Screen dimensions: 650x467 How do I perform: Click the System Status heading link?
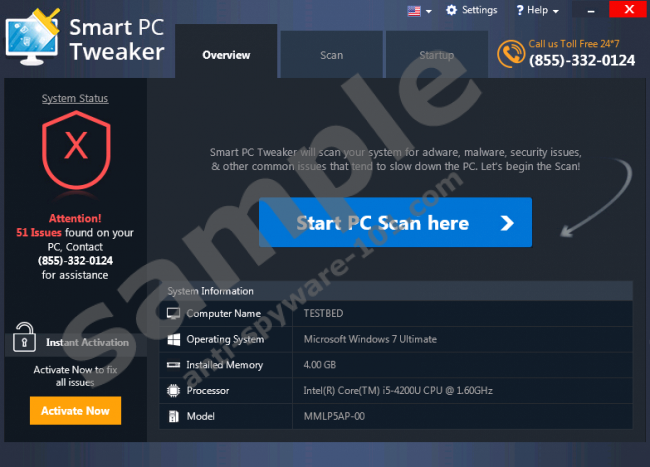(75, 98)
